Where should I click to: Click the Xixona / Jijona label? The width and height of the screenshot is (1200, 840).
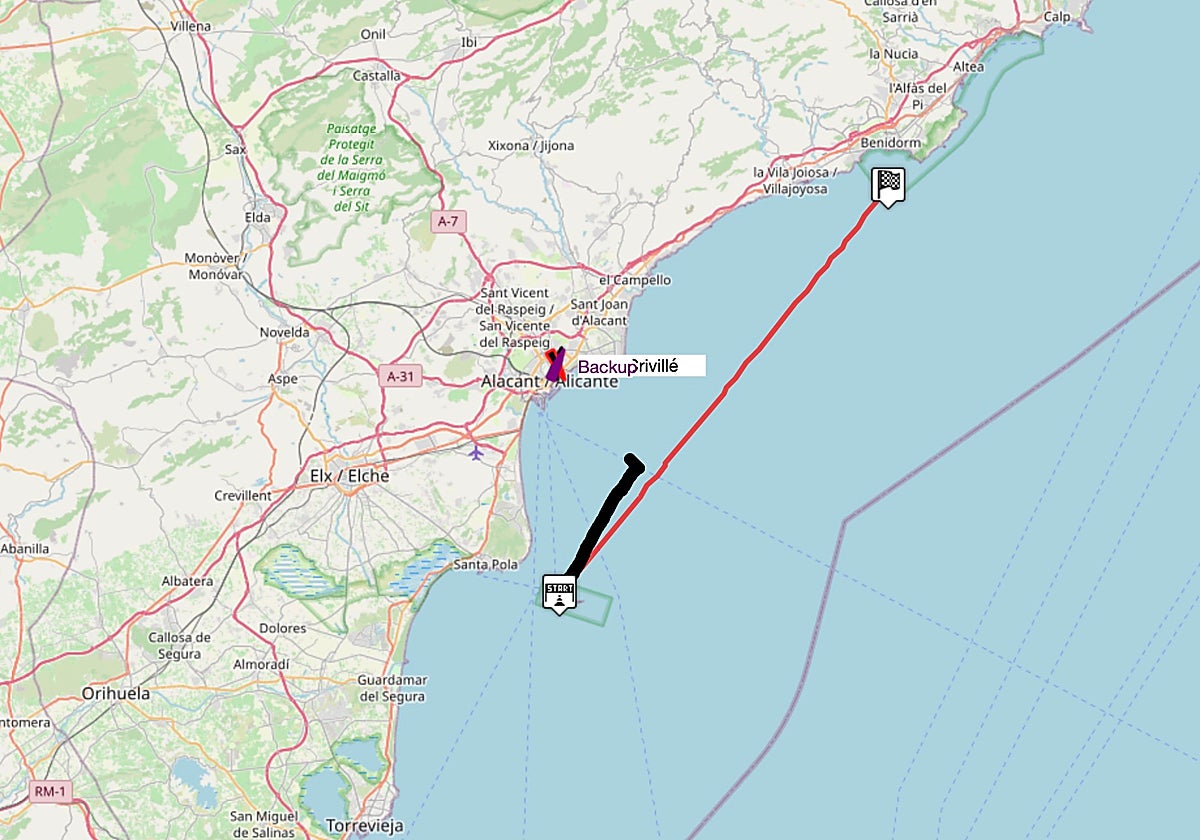(531, 145)
